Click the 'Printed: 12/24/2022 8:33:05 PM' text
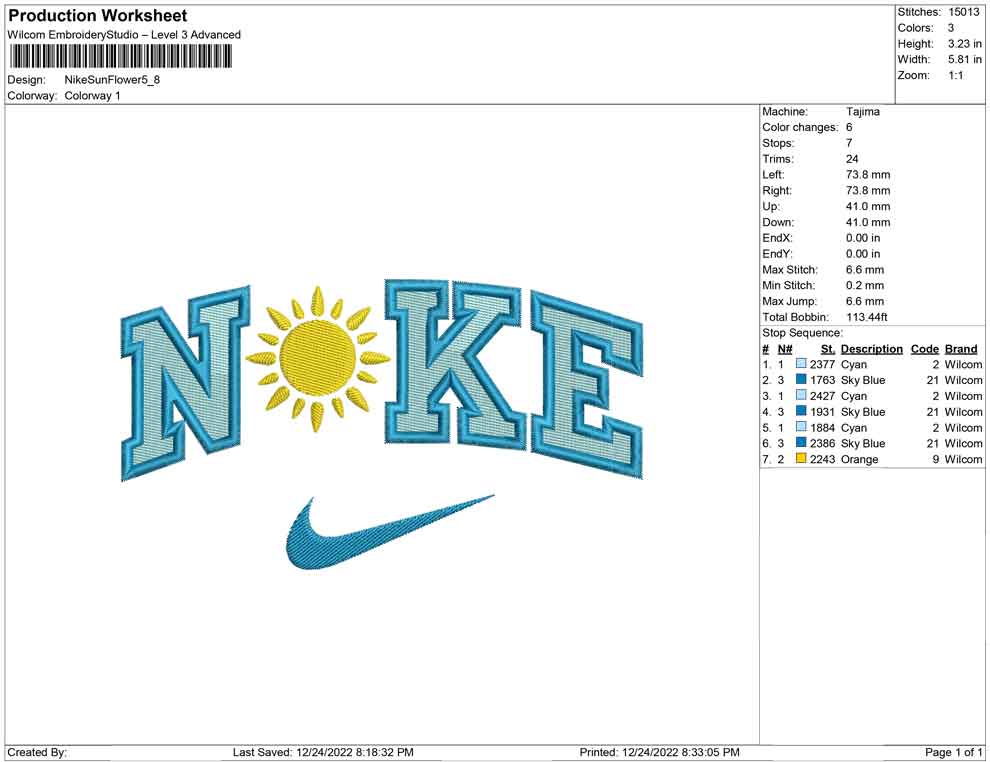This screenshot has height=762, width=990. [x=659, y=752]
